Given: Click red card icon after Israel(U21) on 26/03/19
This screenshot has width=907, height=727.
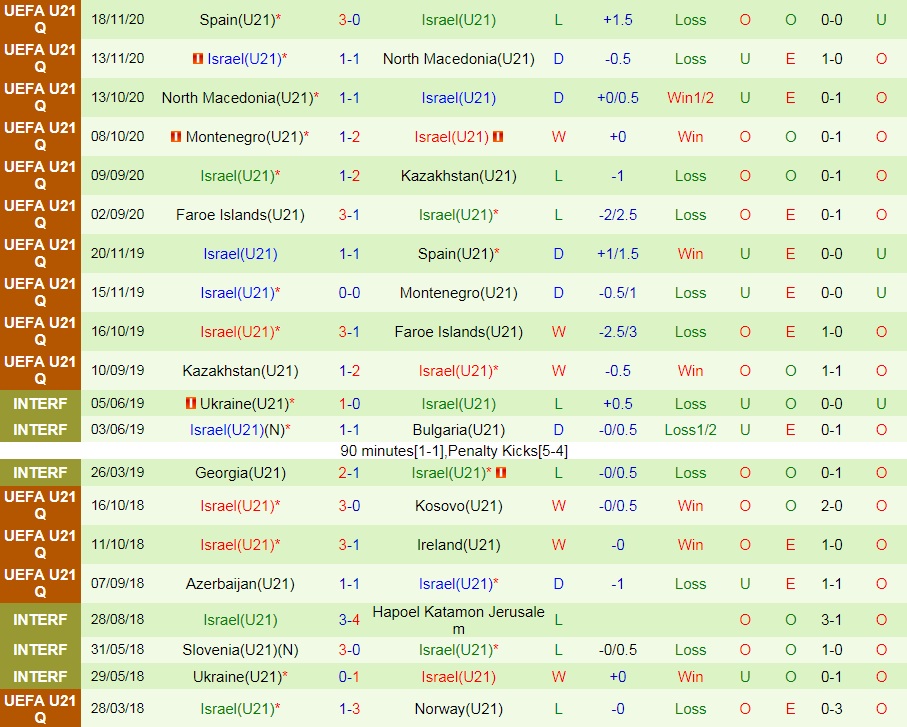Looking at the screenshot, I should (501, 473).
